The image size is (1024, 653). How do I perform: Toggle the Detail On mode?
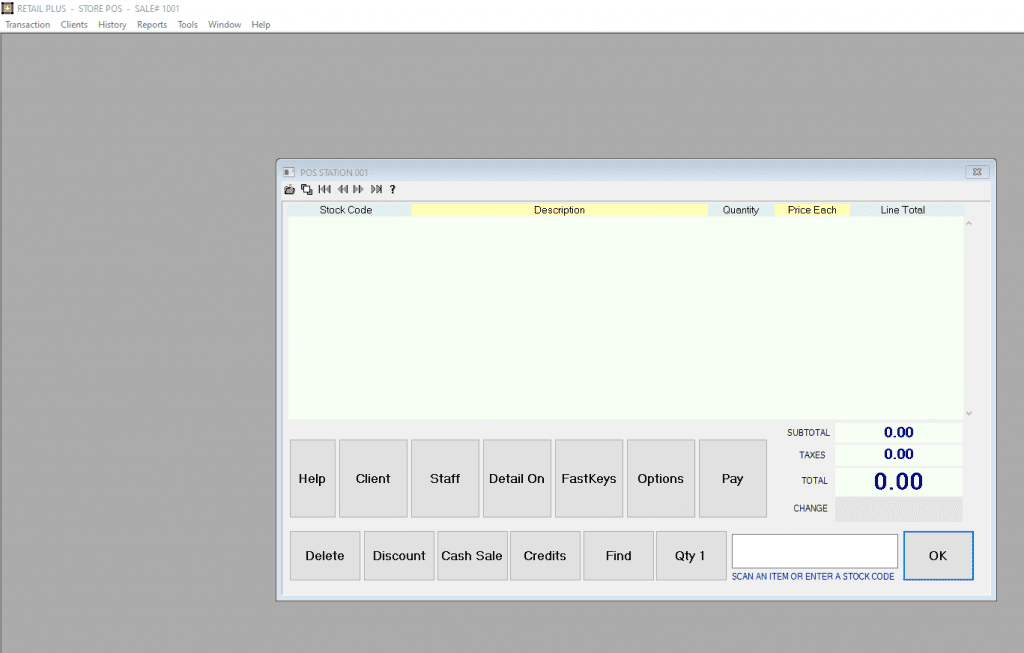click(517, 478)
